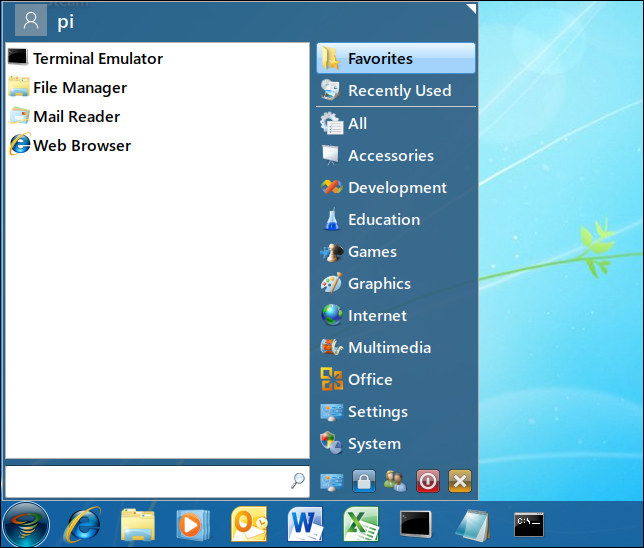This screenshot has height=548, width=644.
Task: Start Mail Reader from the menu
Action: (76, 116)
